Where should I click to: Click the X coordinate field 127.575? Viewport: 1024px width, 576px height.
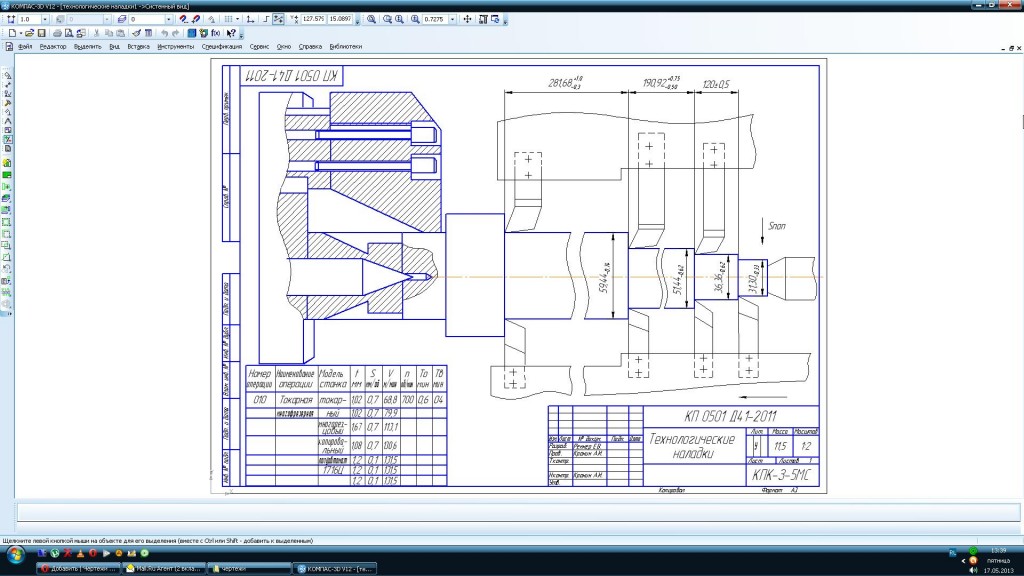click(313, 20)
